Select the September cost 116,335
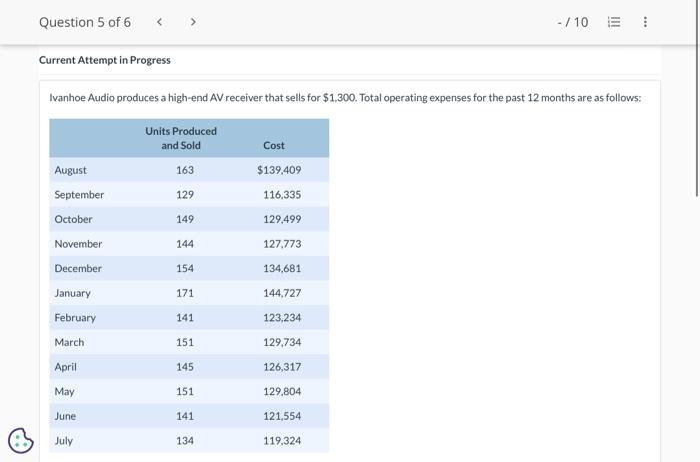700x462 pixels. tap(282, 195)
